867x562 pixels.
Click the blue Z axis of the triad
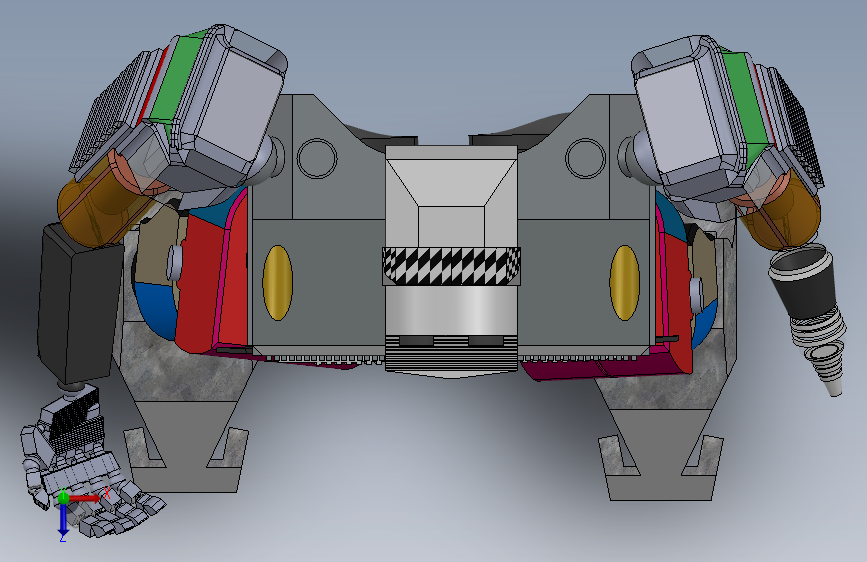[63, 520]
